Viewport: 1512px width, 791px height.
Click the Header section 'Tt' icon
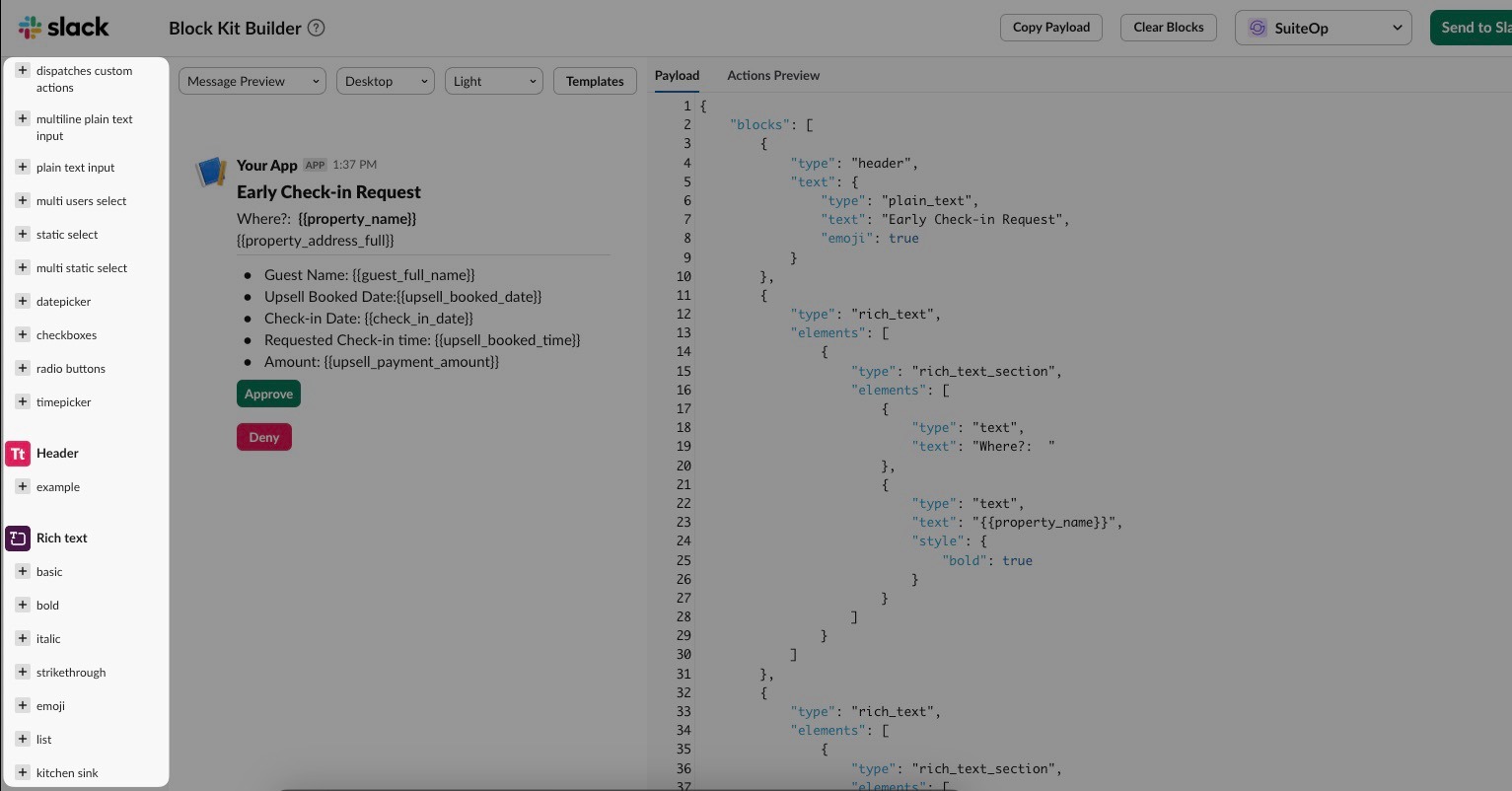pos(18,453)
